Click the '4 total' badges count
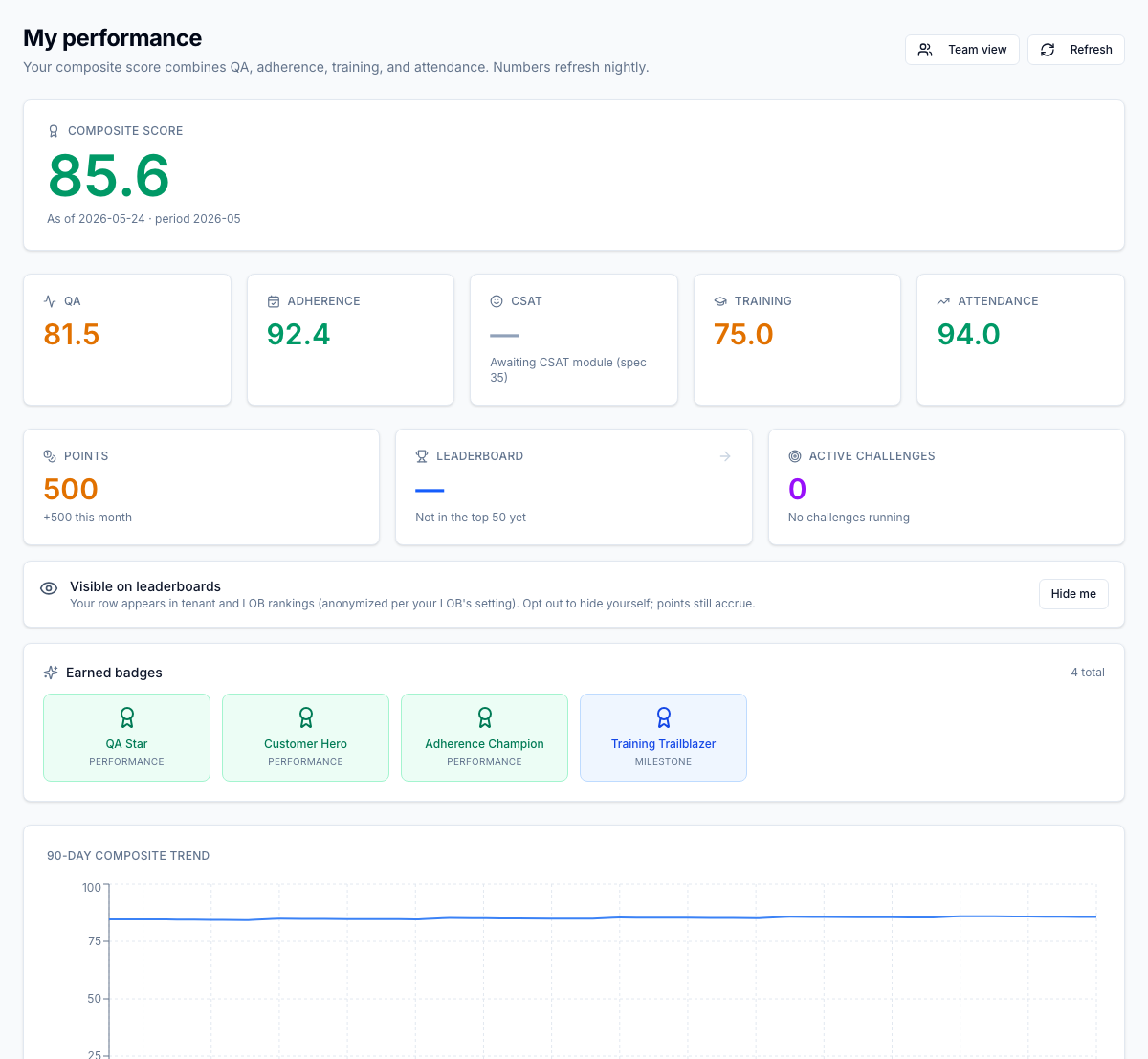This screenshot has height=1059, width=1148. (x=1088, y=673)
